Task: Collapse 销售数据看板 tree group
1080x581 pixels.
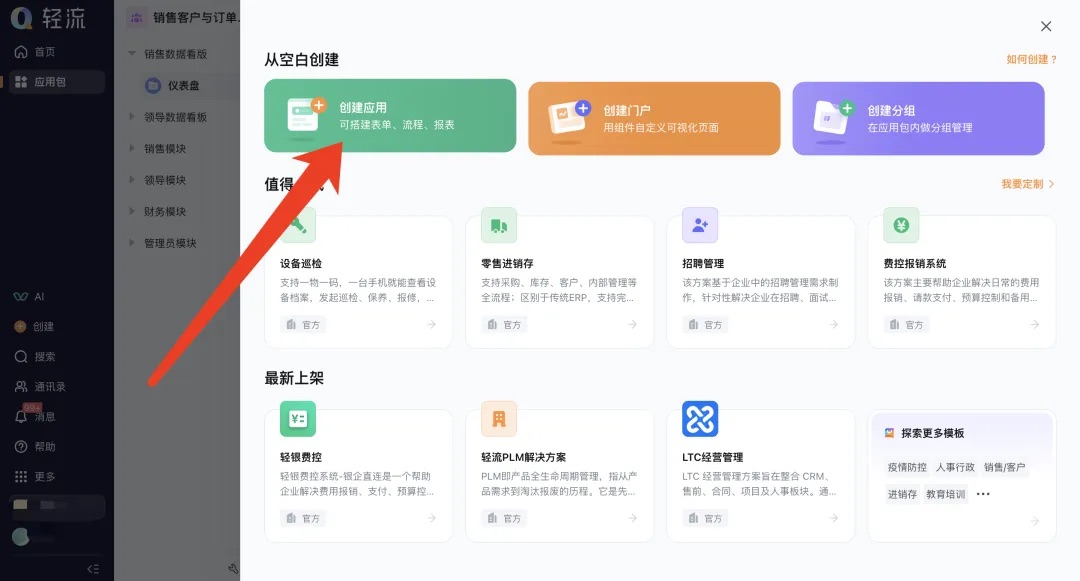Action: point(132,54)
